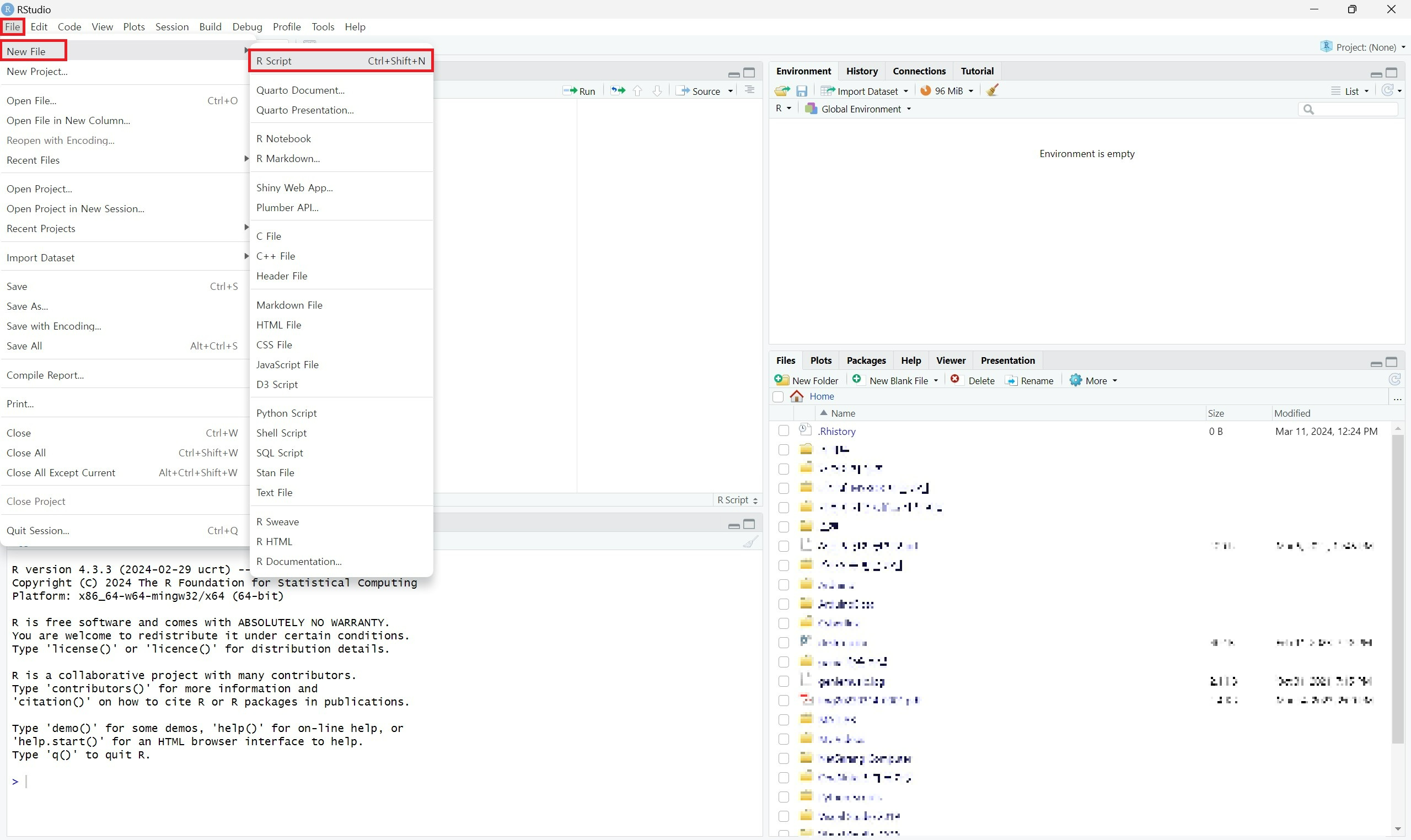Click the clear console broom icon
This screenshot has height=840, width=1411.
coord(750,542)
